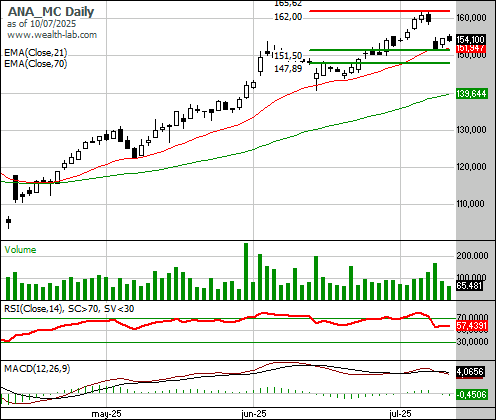Select the Volume pane label

[20, 250]
